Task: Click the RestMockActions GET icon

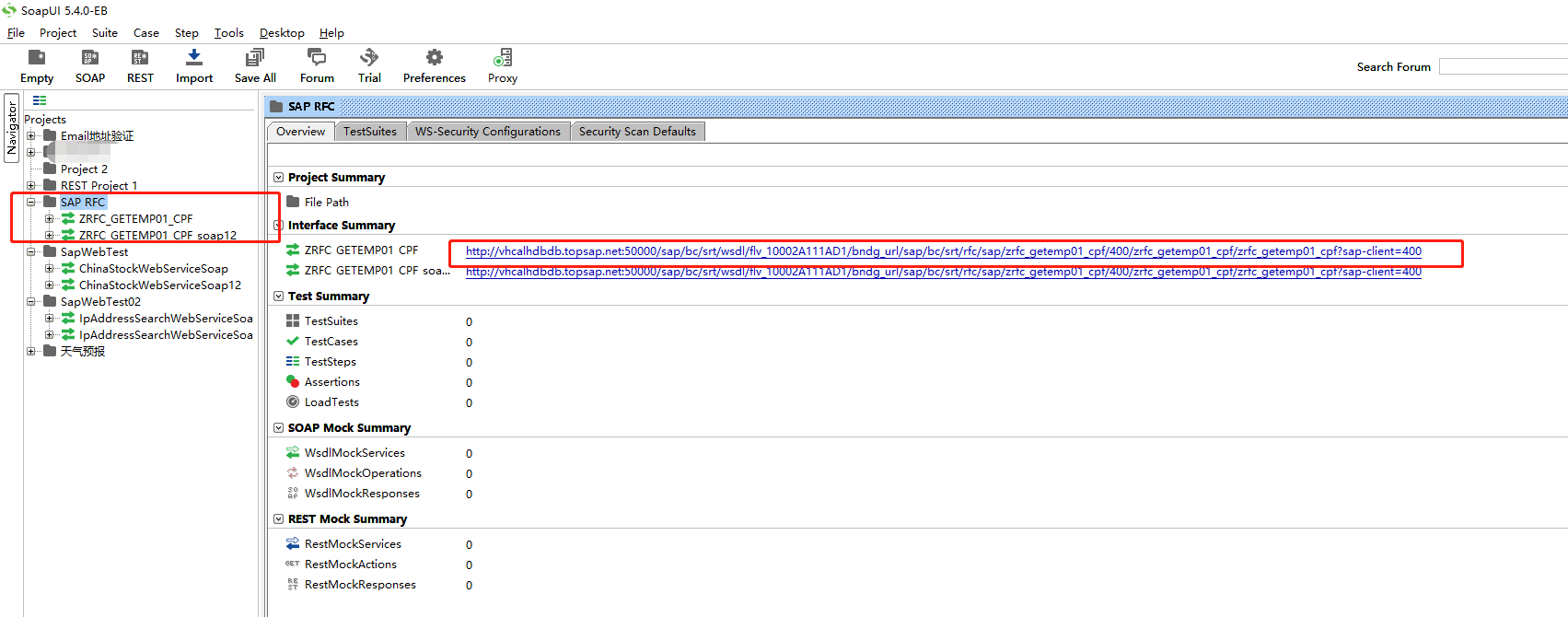Action: click(x=293, y=564)
